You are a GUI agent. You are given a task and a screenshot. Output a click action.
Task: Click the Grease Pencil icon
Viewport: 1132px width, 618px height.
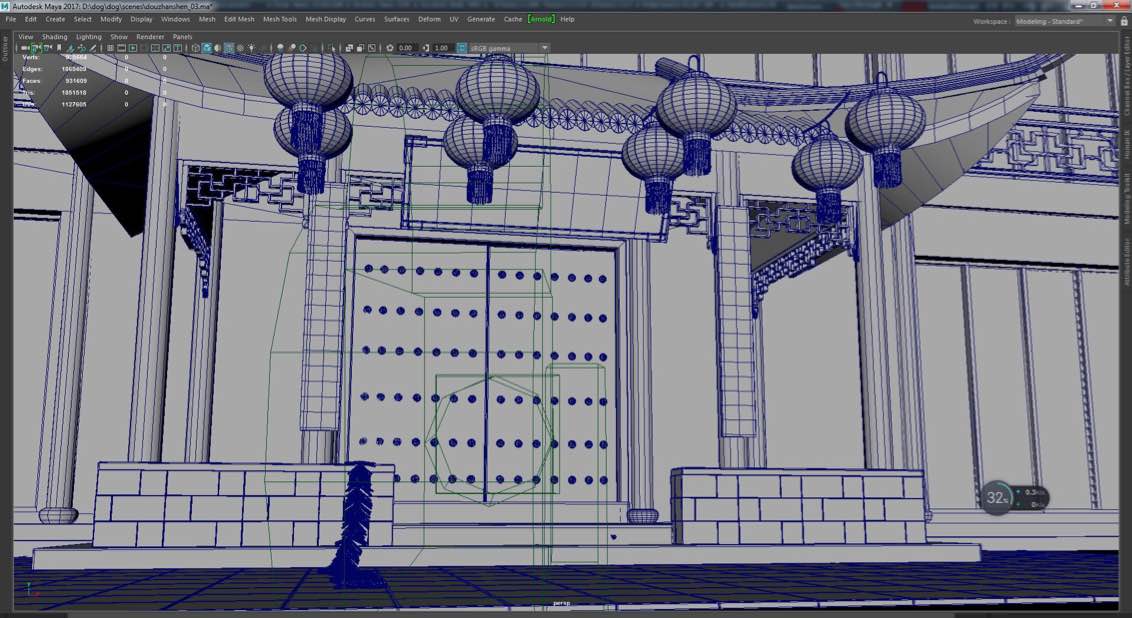coord(93,48)
